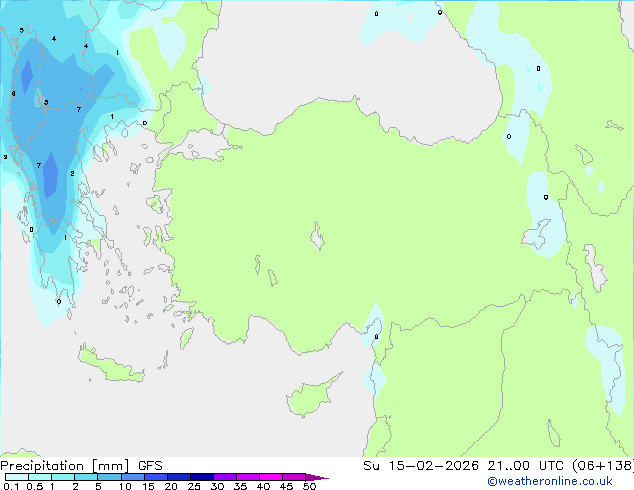Click the legend scale label "40"
This screenshot has height=490, width=634.
pos(263,486)
